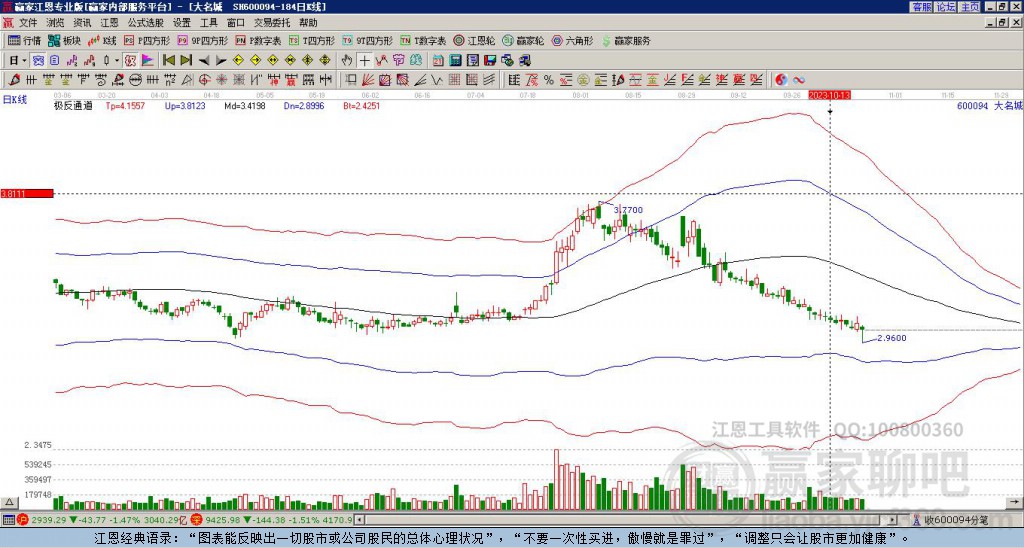Step chart left with black arrow
Image resolution: width=1024 pixels, height=548 pixels.
[x=204, y=61]
